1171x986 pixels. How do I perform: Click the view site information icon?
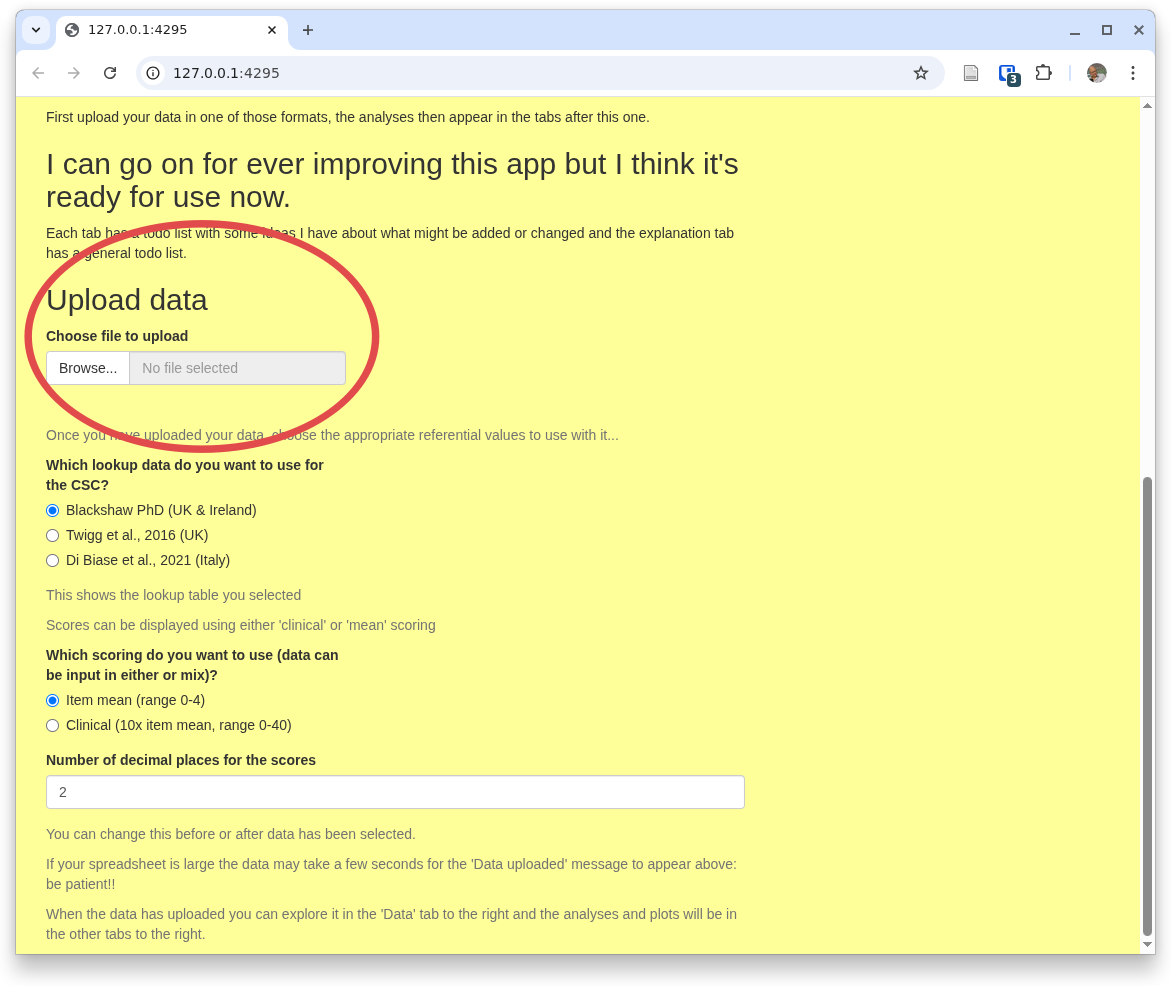[x=153, y=73]
